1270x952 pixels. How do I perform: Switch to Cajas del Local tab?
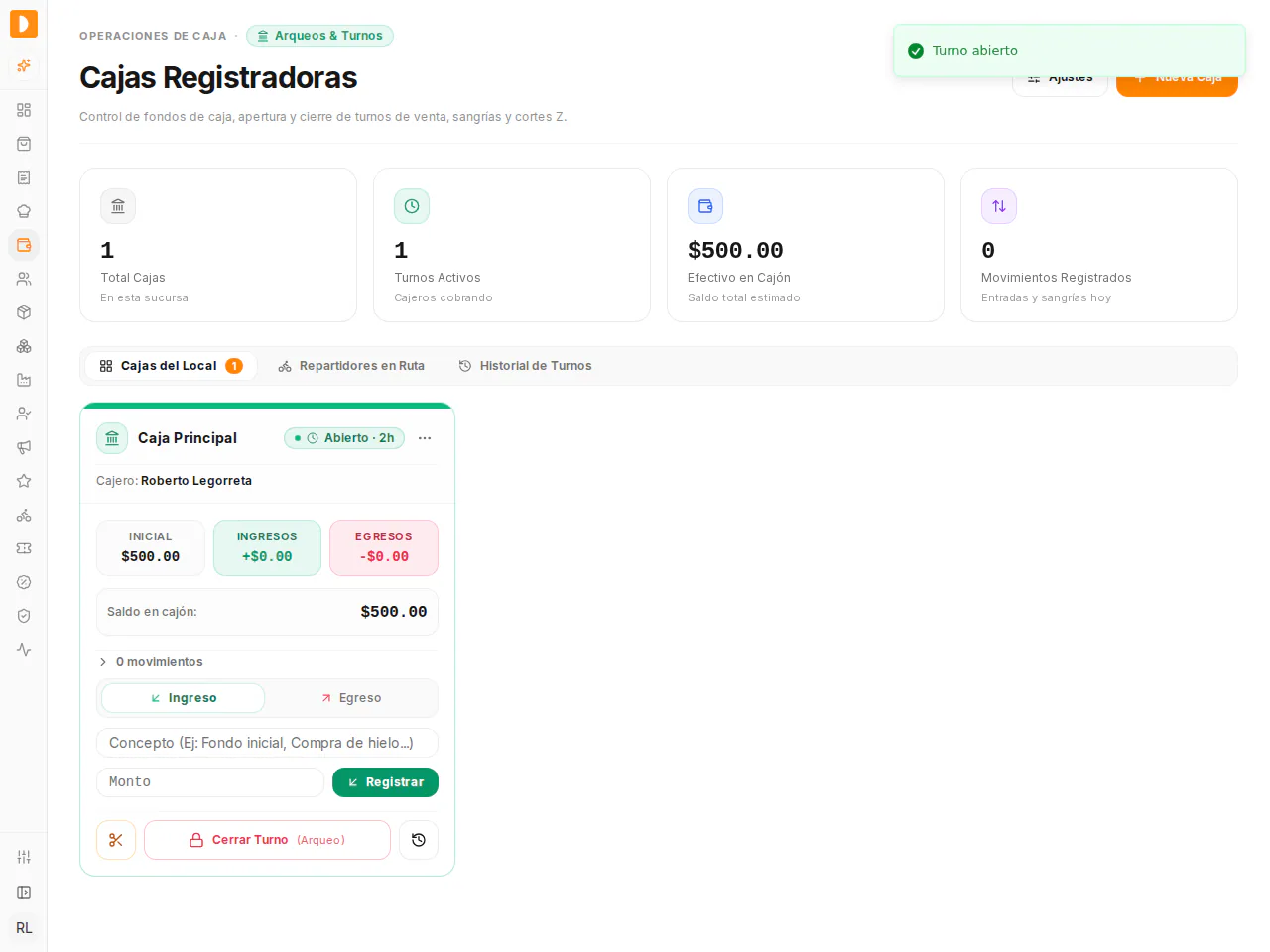171,366
